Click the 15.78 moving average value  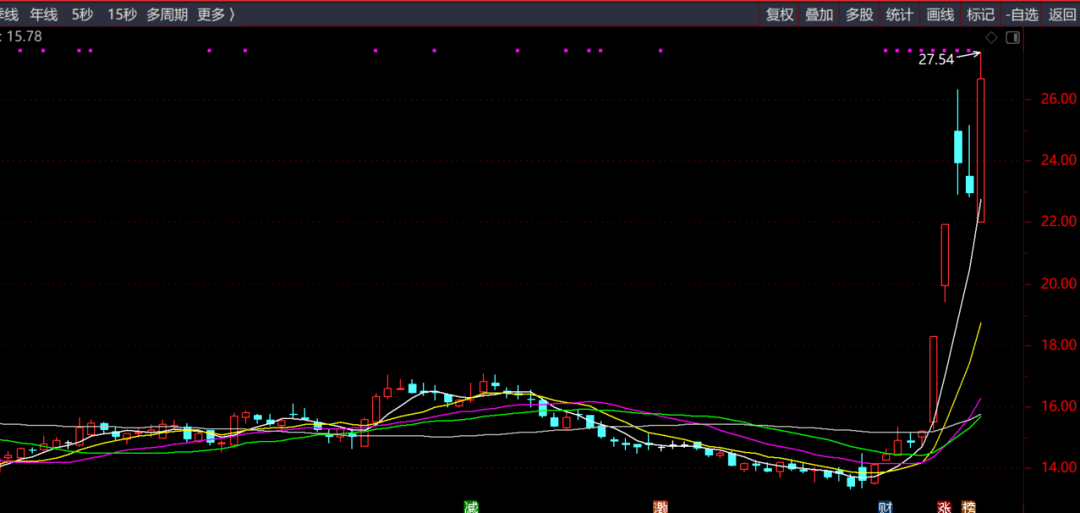coord(24,36)
